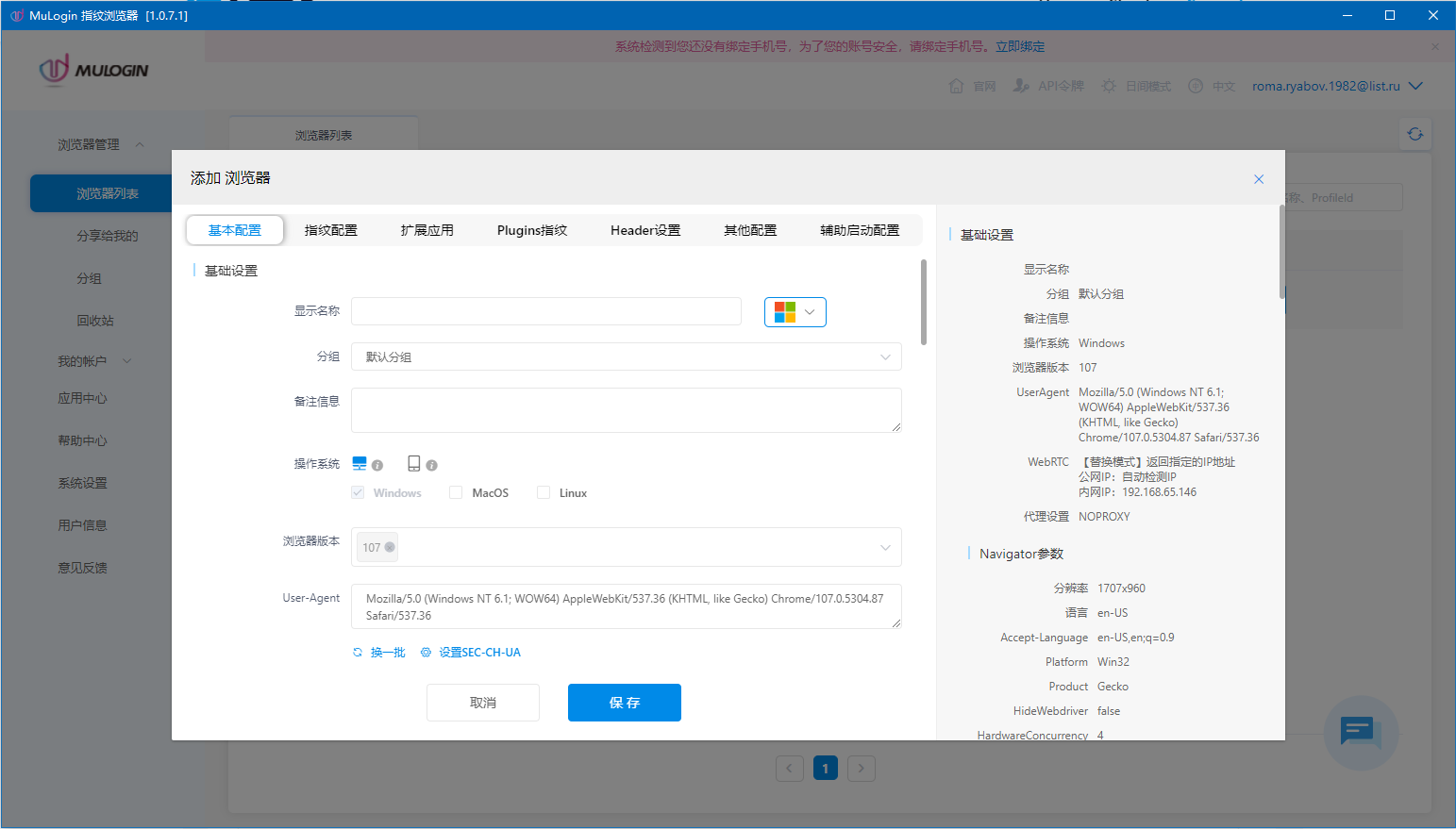
Task: Switch to 其他配置 tab
Action: click(750, 230)
